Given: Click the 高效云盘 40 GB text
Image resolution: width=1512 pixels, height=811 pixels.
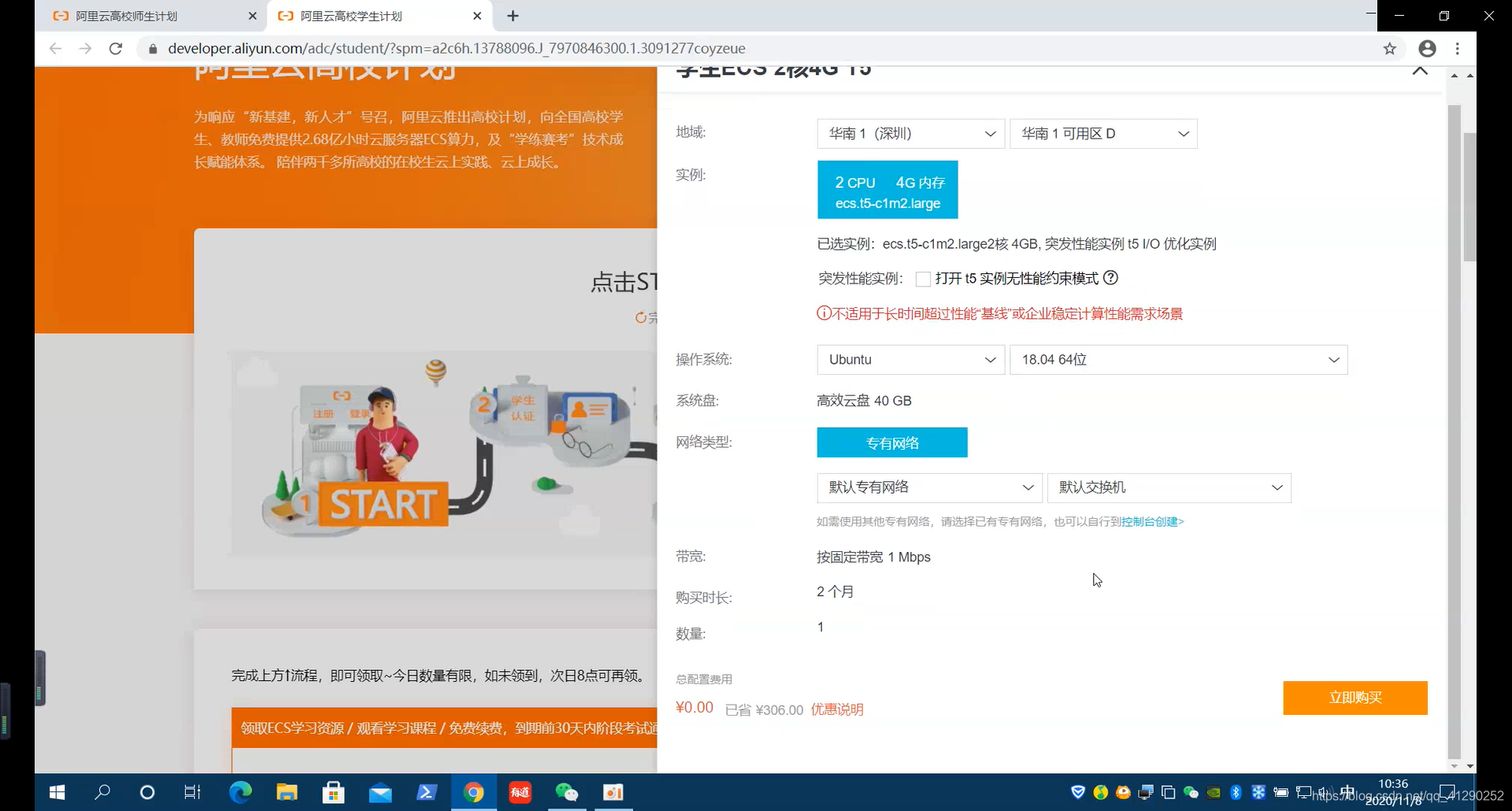Looking at the screenshot, I should pyautogui.click(x=864, y=401).
